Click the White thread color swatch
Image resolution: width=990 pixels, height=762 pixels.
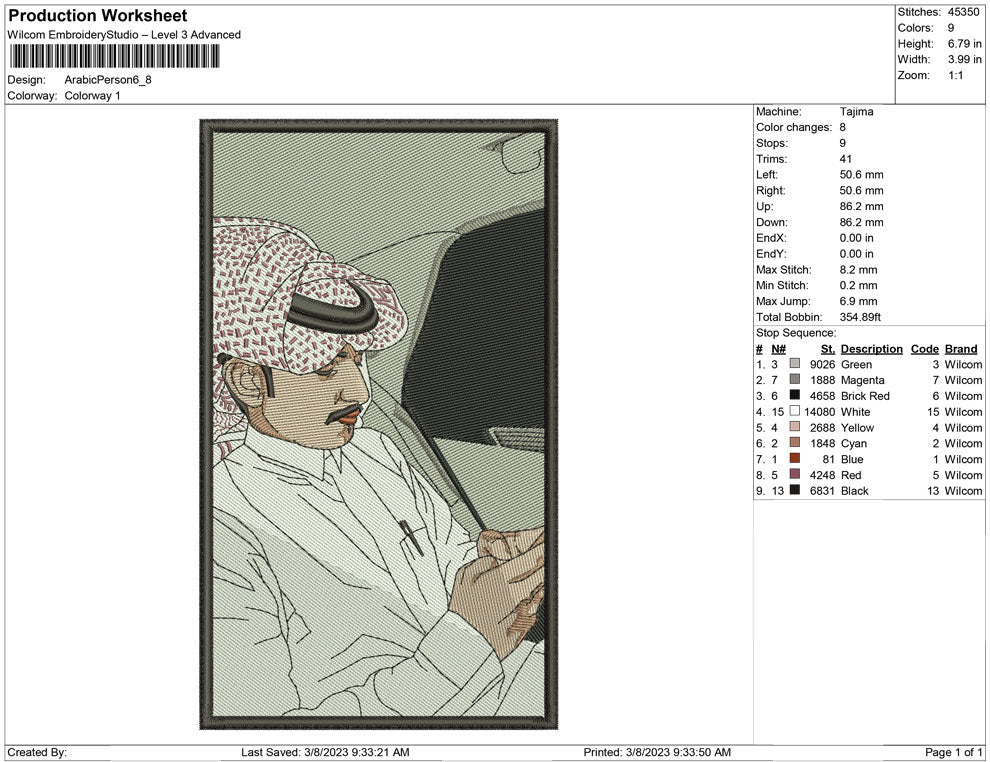(795, 411)
